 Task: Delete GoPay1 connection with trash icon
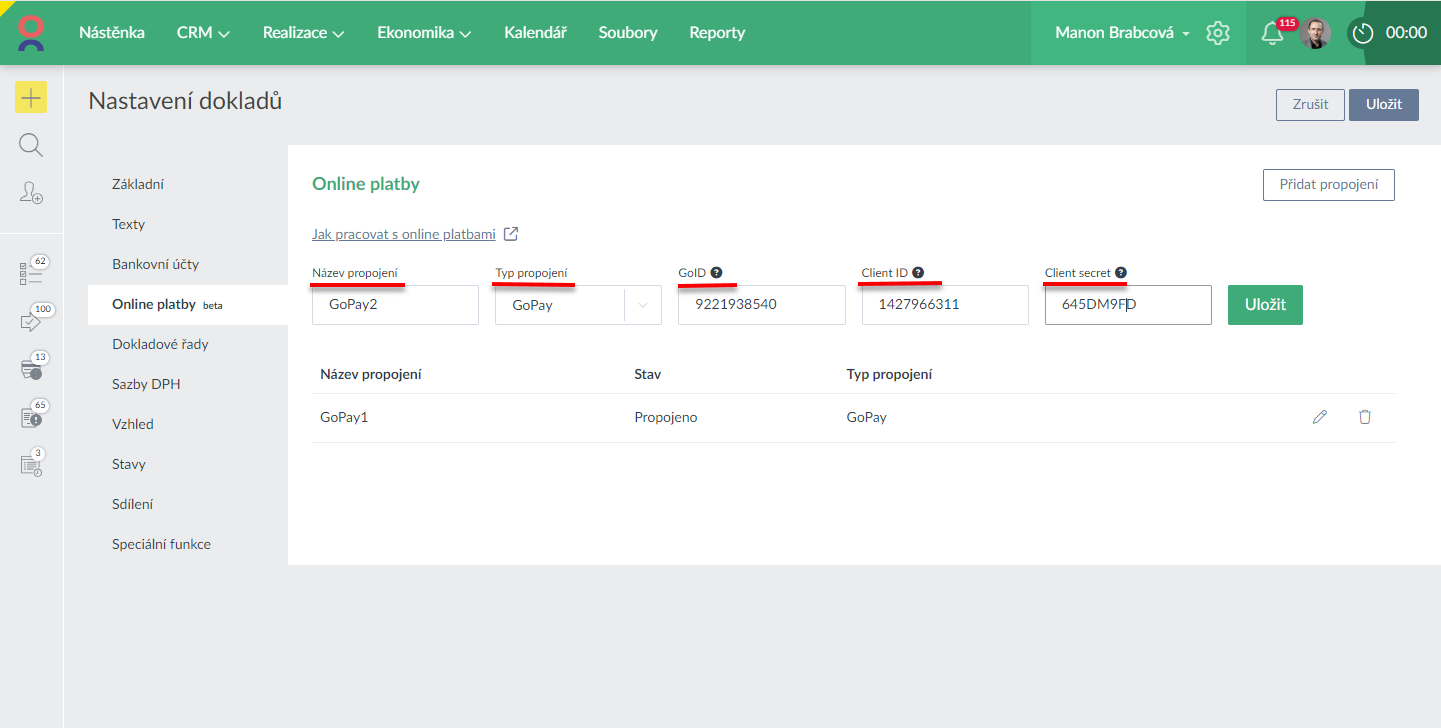click(x=1364, y=417)
